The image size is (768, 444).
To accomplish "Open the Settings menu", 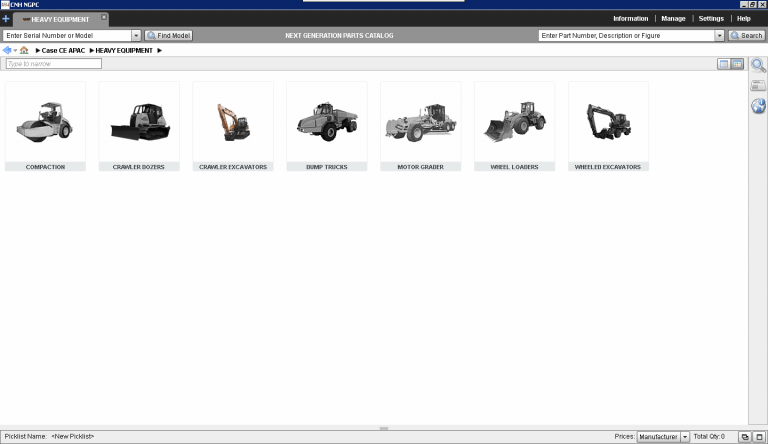I will 711,19.
